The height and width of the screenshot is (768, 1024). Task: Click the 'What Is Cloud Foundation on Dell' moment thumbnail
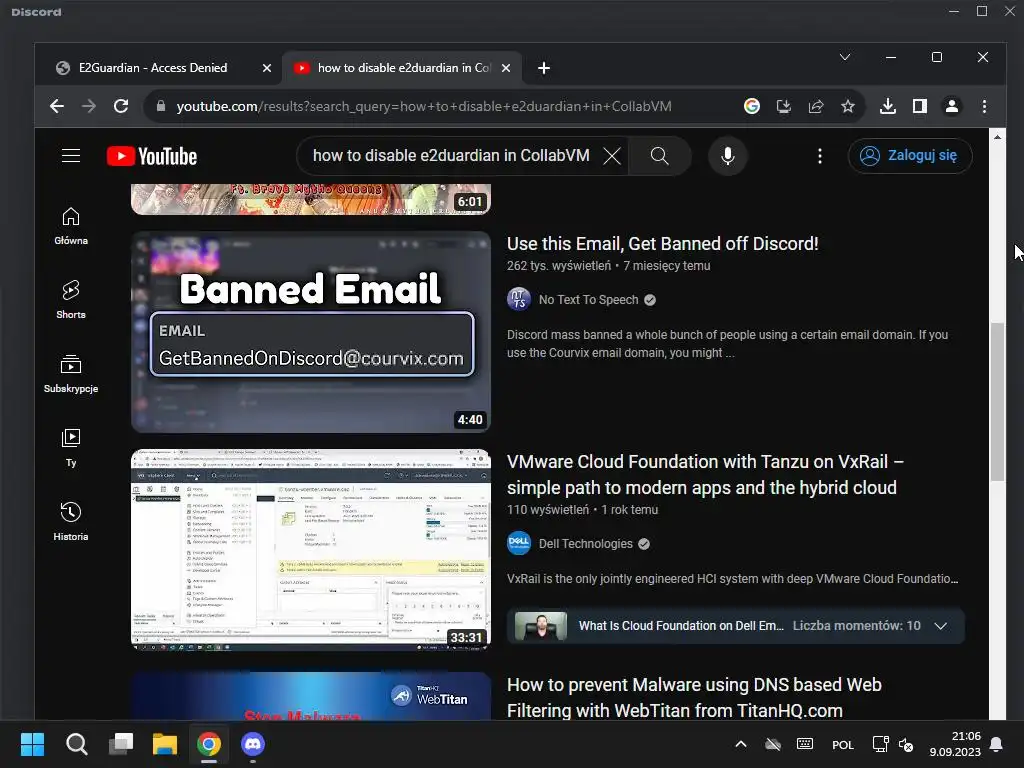541,626
